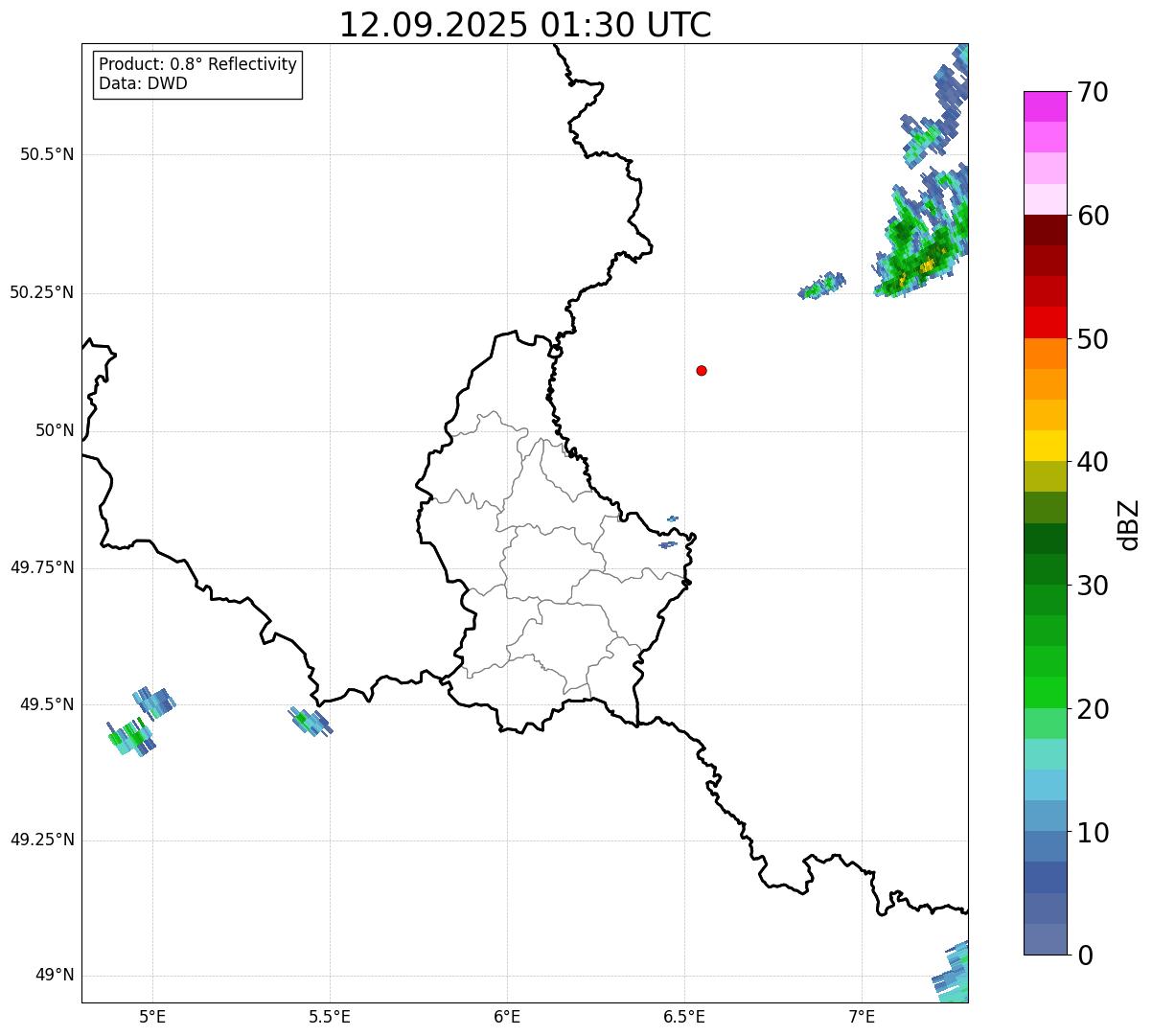This screenshot has height=1036, width=1152.
Task: Click the 'Product: 0.8° Reflectivity' label
Action: (198, 64)
